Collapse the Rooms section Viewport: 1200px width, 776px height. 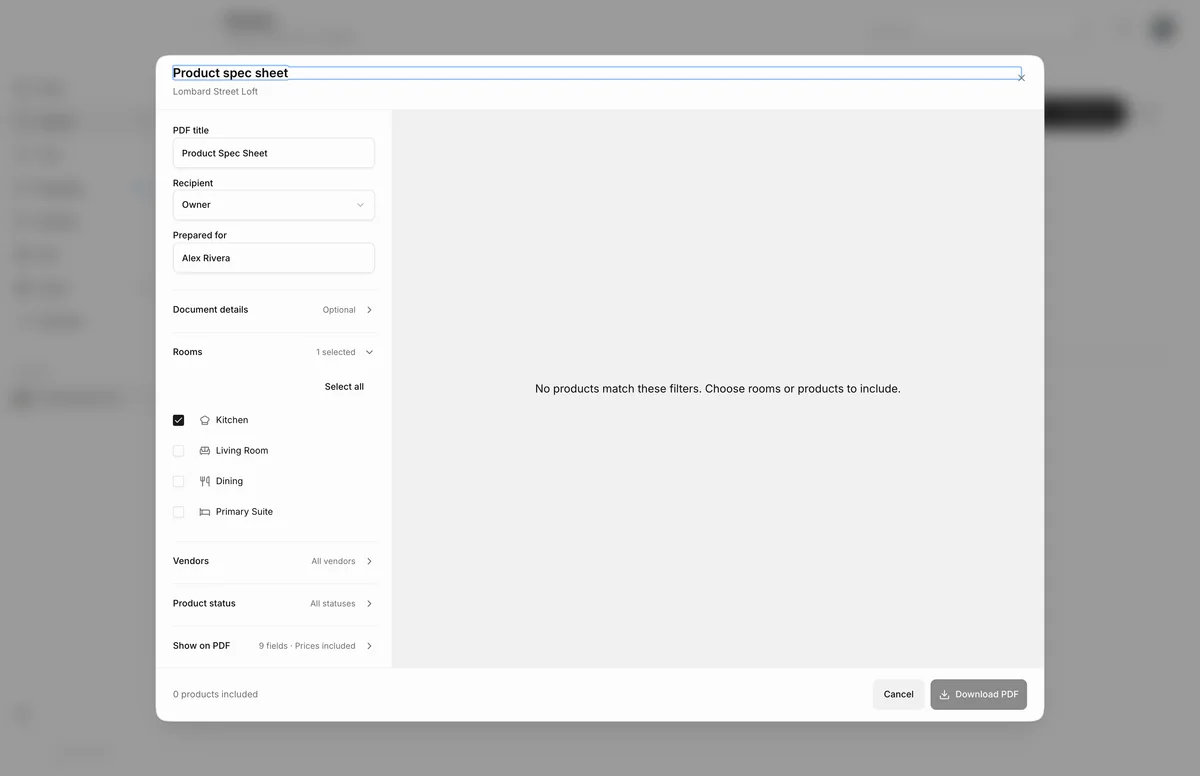coord(274,352)
